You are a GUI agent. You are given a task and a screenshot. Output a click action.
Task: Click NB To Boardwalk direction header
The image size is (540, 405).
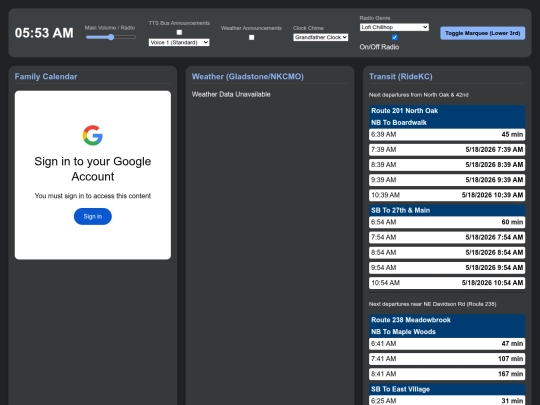coord(447,123)
